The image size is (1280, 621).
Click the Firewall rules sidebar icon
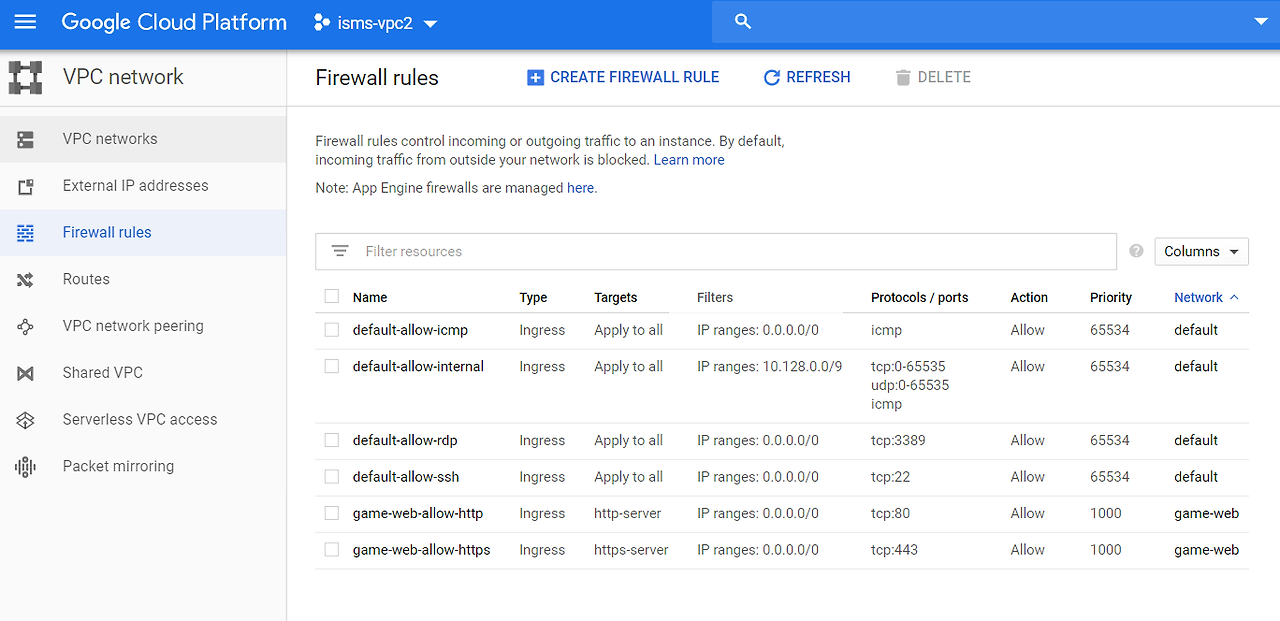tap(25, 233)
